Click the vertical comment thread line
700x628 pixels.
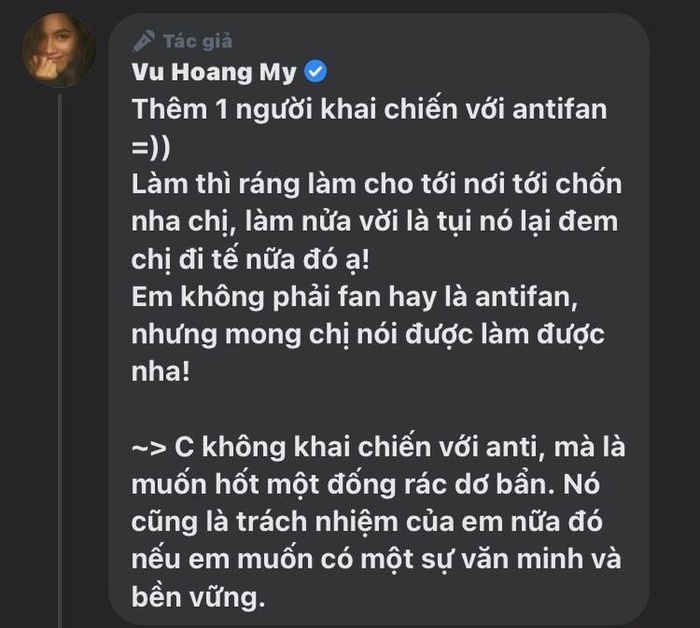pos(59,350)
